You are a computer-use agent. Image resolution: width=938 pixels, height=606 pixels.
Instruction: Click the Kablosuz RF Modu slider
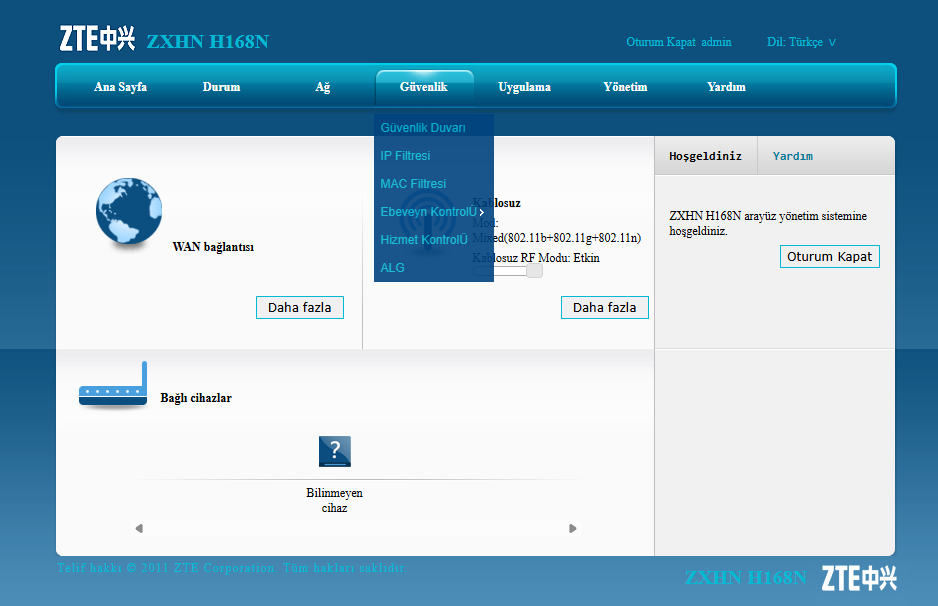click(x=508, y=271)
